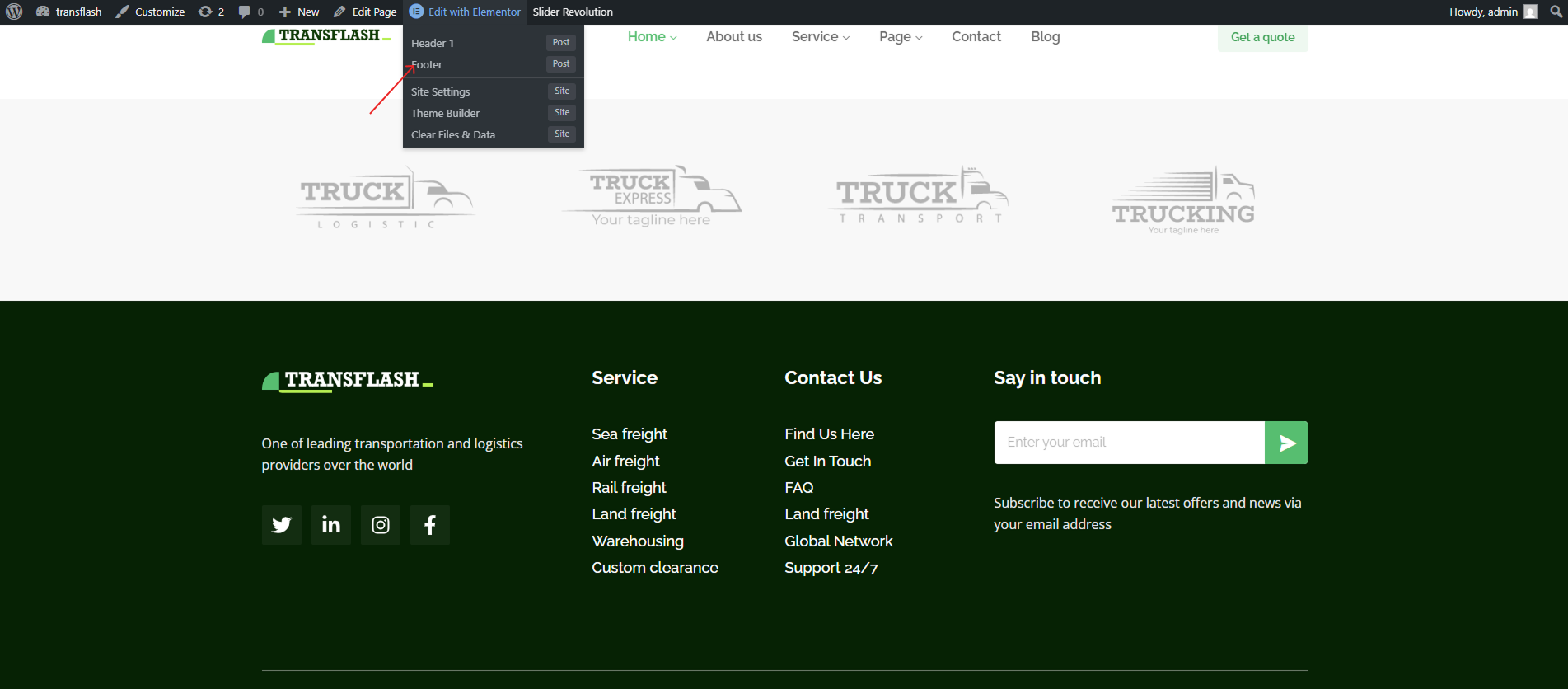Click the Twitter icon in footer
1568x689 pixels.
(281, 525)
